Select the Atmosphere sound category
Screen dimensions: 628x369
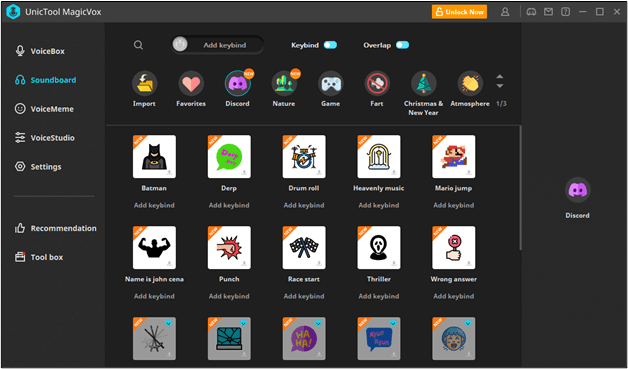click(470, 84)
